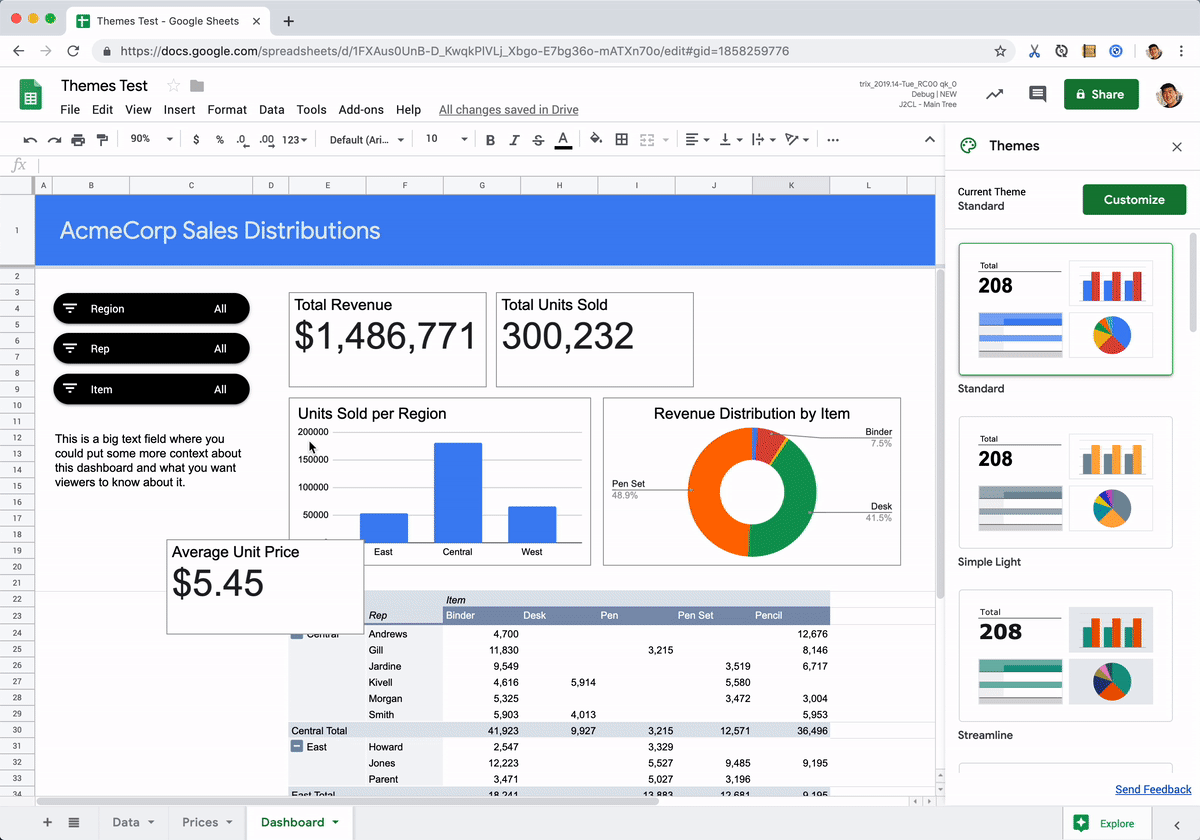
Task: Open the comment history icon
Action: [x=1037, y=94]
